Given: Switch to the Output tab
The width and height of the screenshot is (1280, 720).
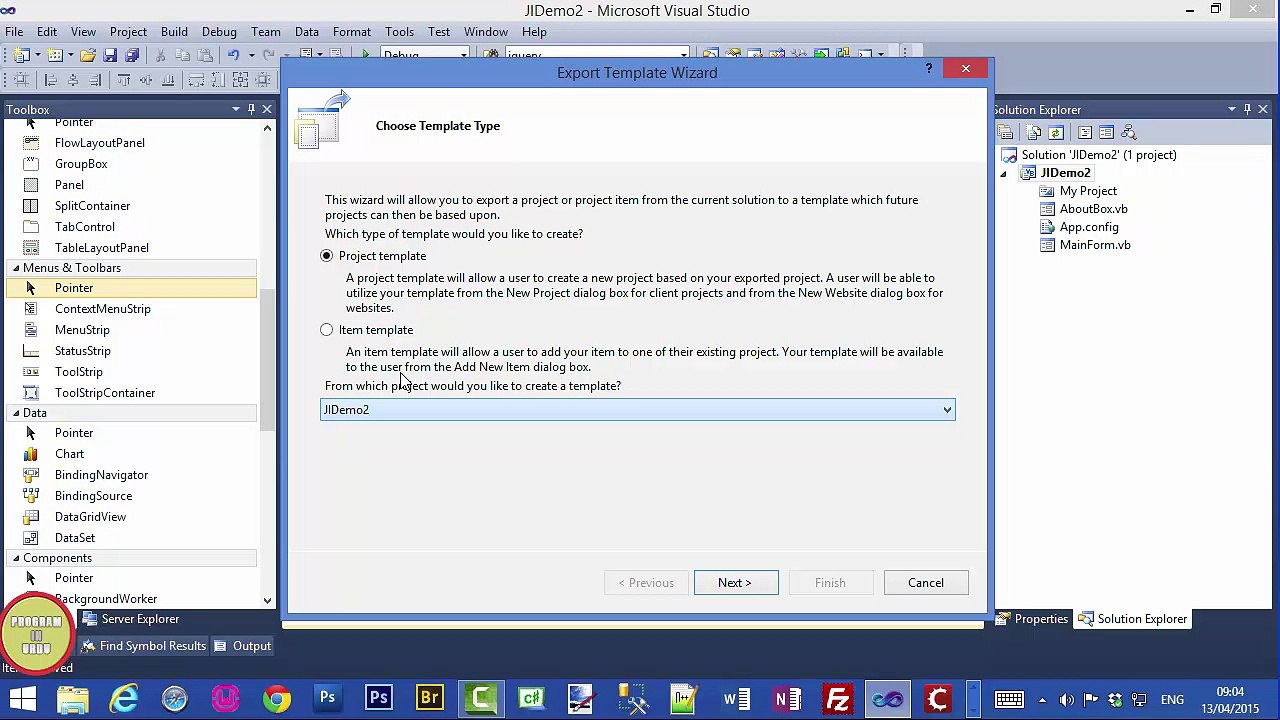Looking at the screenshot, I should (x=242, y=646).
